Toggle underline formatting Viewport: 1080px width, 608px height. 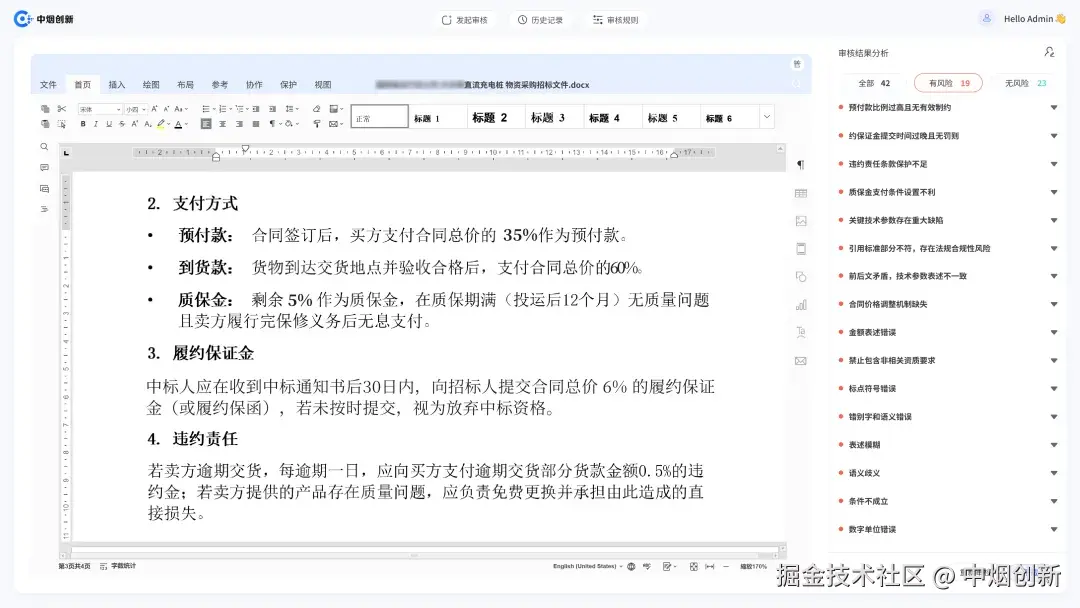108,124
